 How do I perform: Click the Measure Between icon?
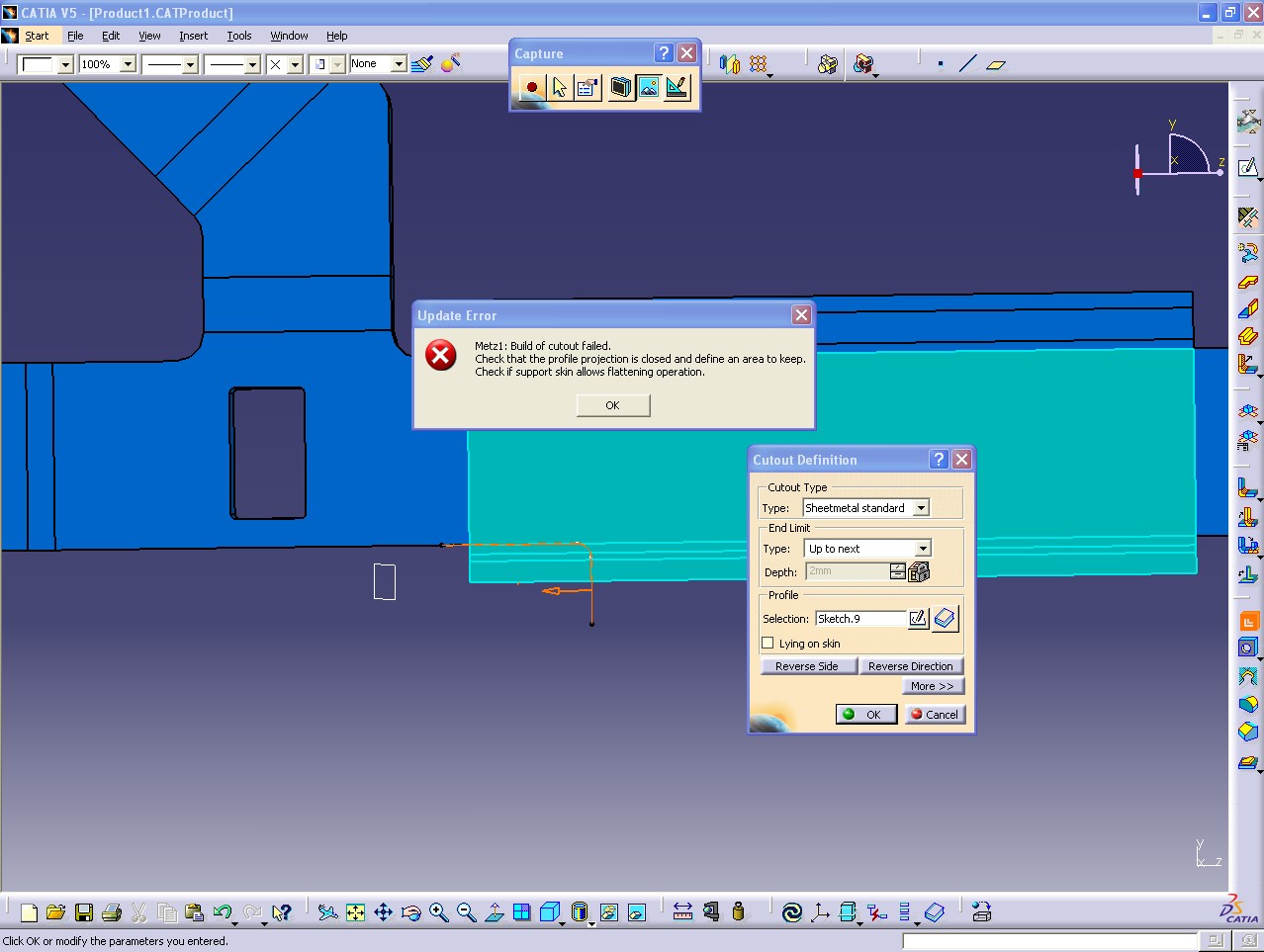point(682,912)
